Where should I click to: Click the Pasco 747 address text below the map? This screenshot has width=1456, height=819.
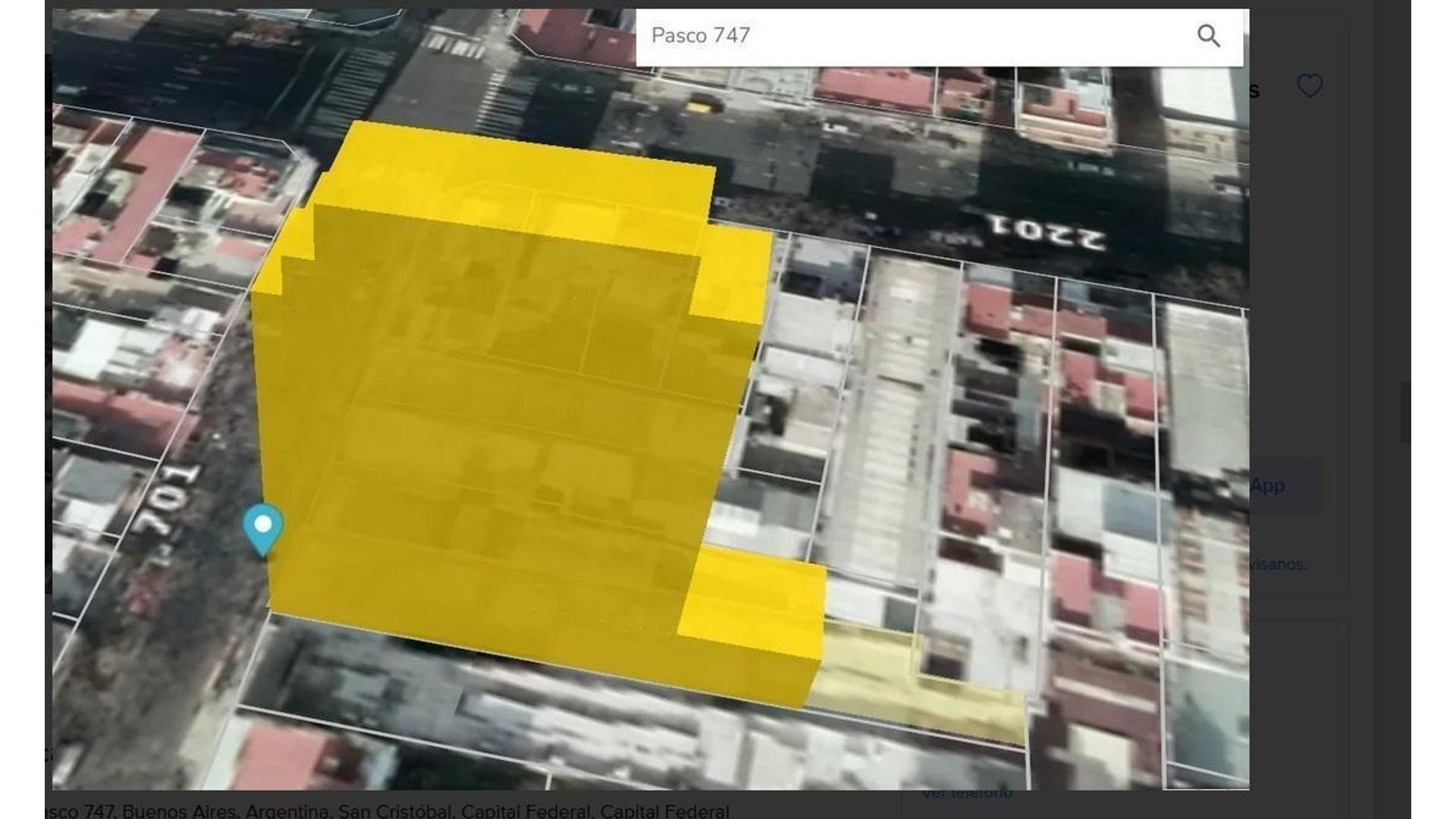[387, 811]
